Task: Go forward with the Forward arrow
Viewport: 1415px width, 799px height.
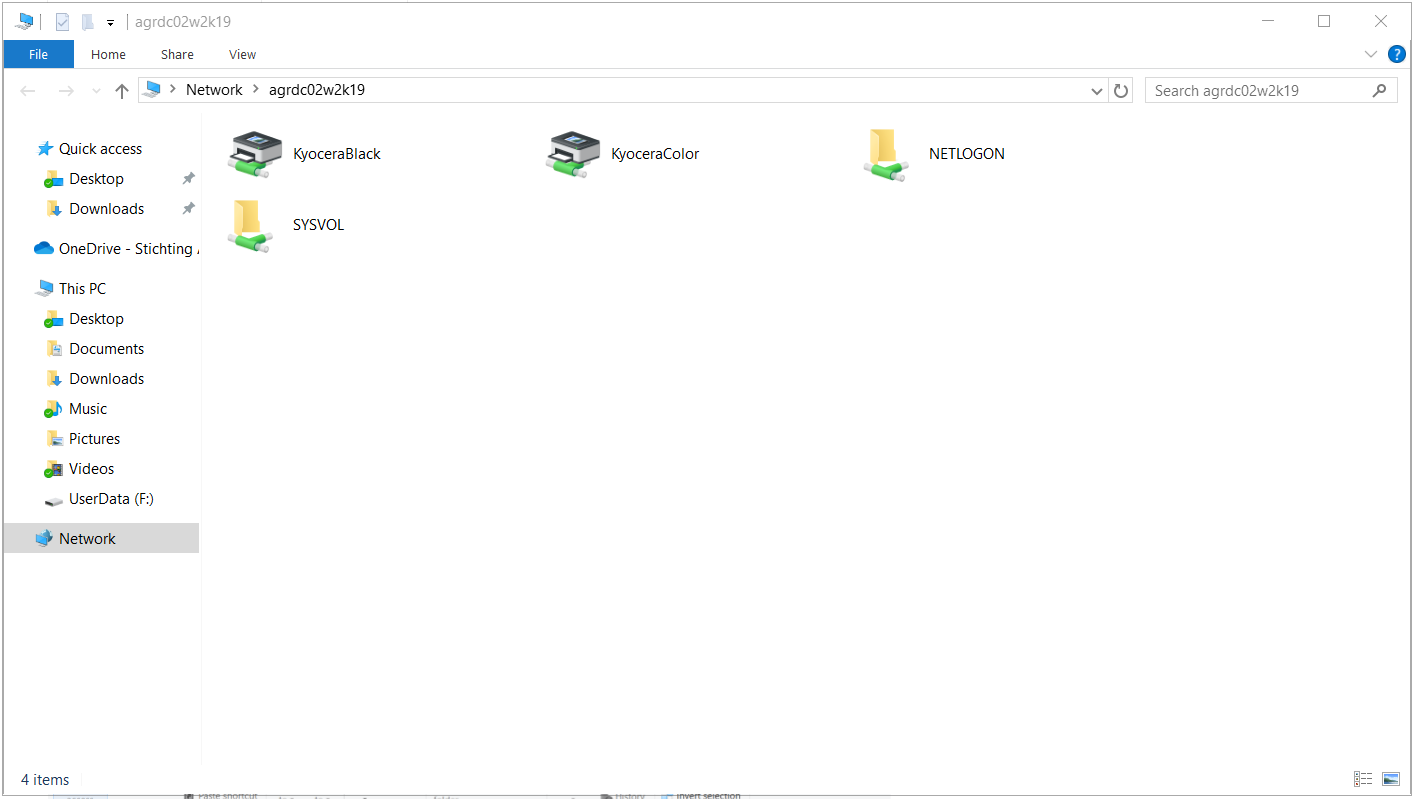Action: [66, 91]
